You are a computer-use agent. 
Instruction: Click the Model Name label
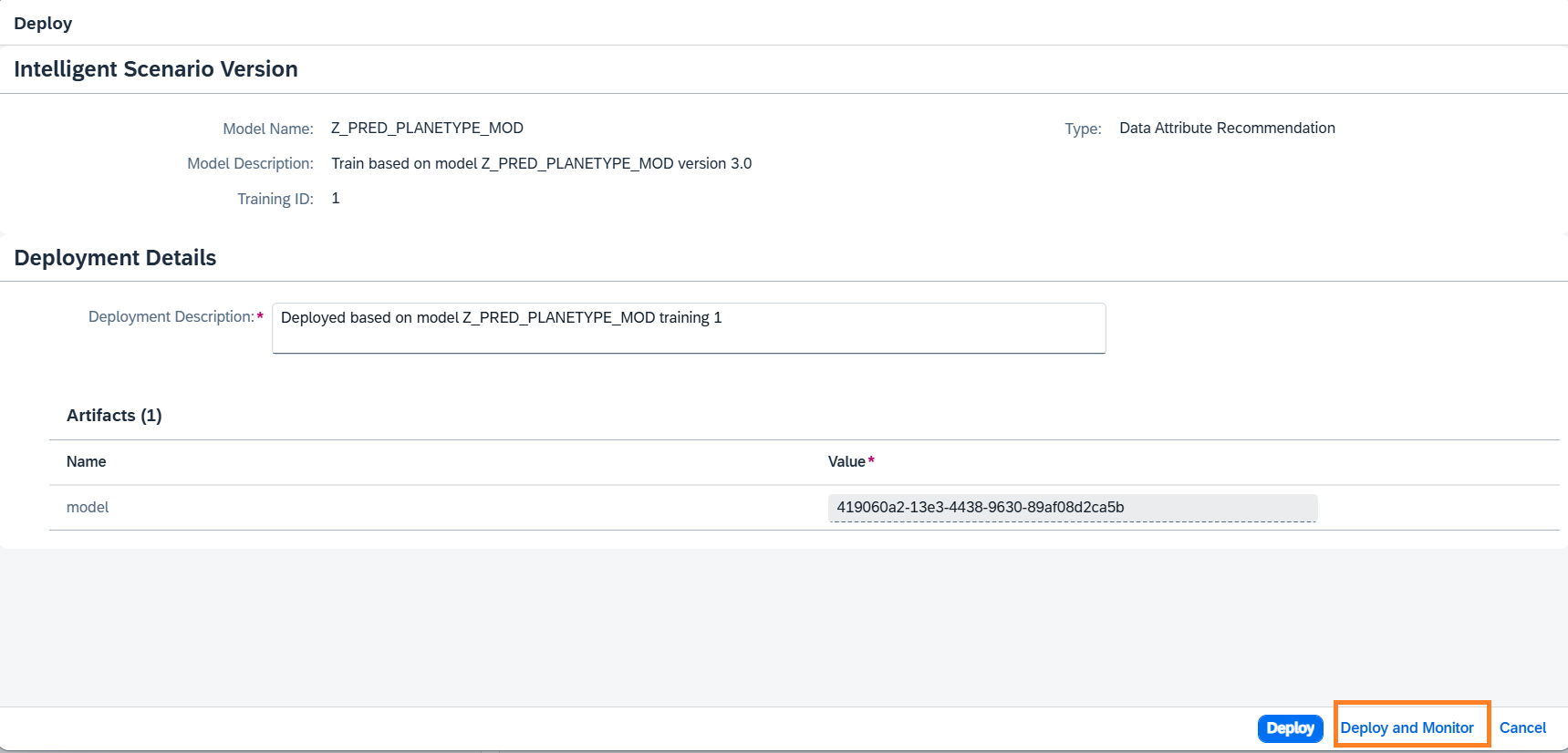click(x=267, y=129)
